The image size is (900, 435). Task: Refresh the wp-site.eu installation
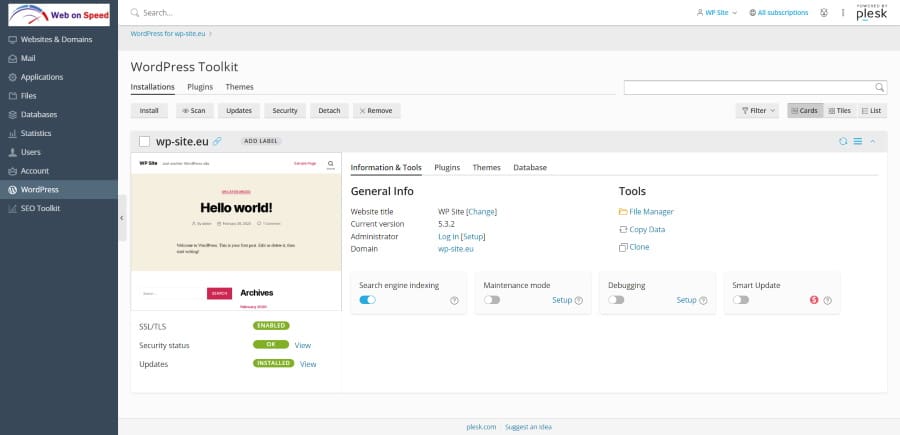pyautogui.click(x=843, y=141)
